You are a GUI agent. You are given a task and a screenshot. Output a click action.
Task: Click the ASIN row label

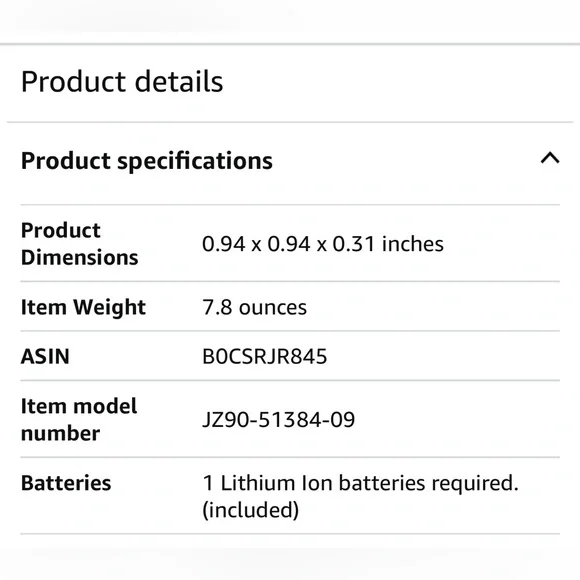(x=45, y=357)
